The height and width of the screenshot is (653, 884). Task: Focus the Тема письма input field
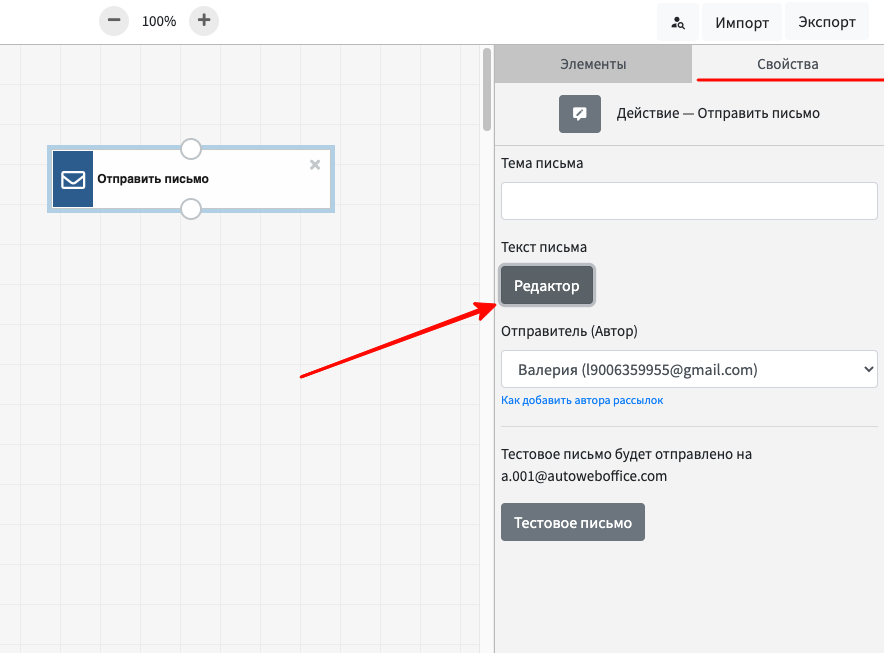point(689,201)
